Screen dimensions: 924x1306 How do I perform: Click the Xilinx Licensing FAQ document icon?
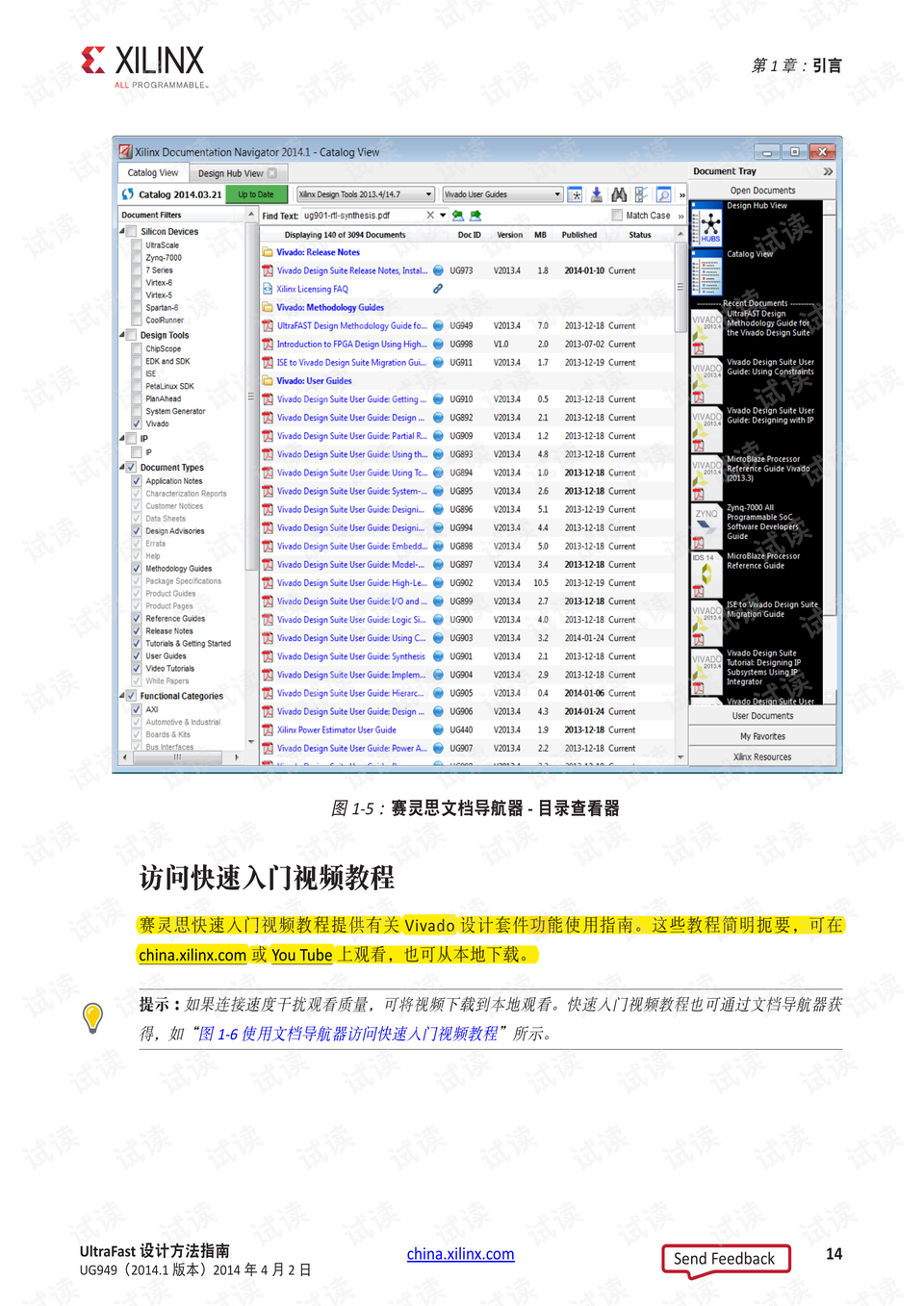coord(268,289)
